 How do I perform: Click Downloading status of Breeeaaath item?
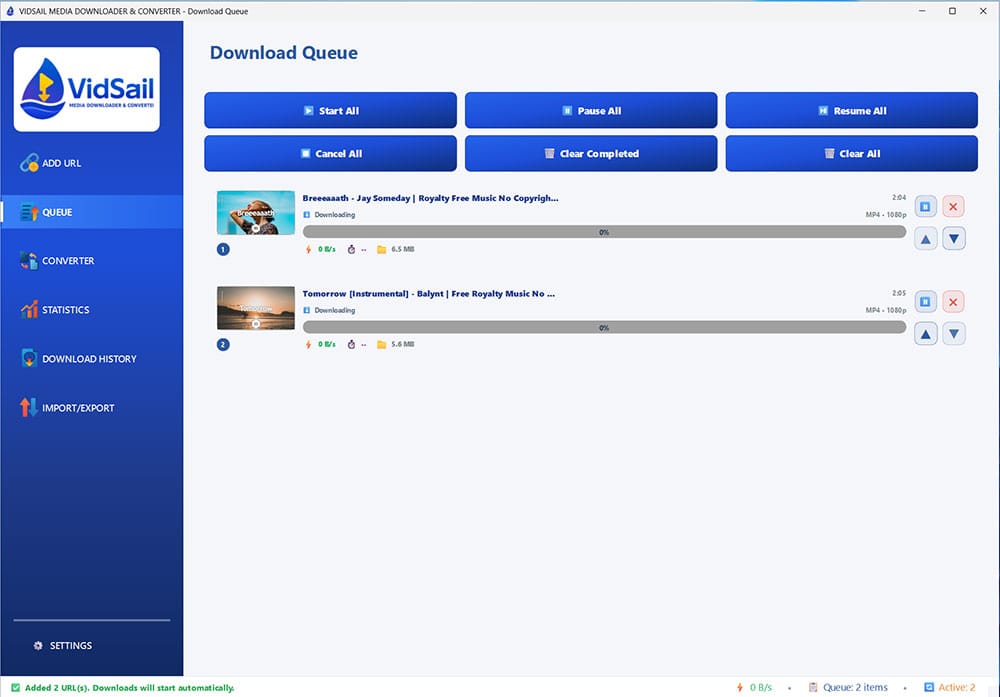(334, 215)
